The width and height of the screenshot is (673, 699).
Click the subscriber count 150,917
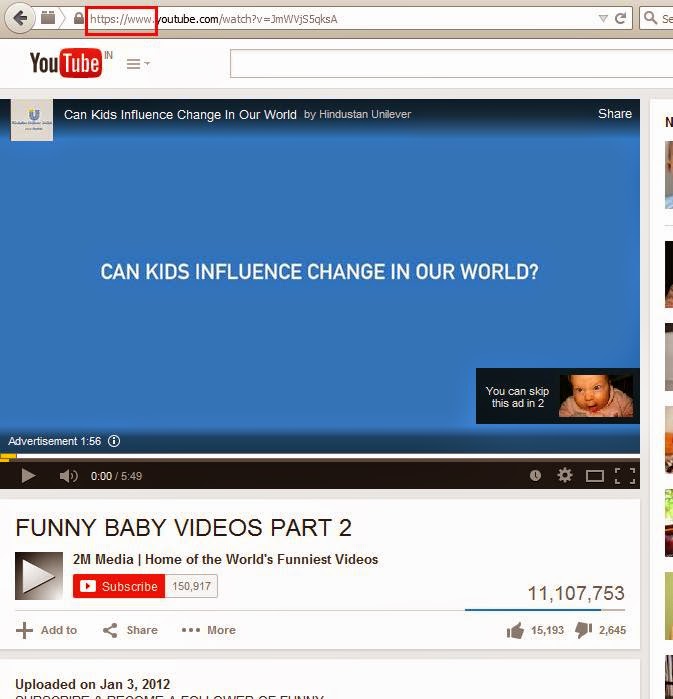click(192, 586)
